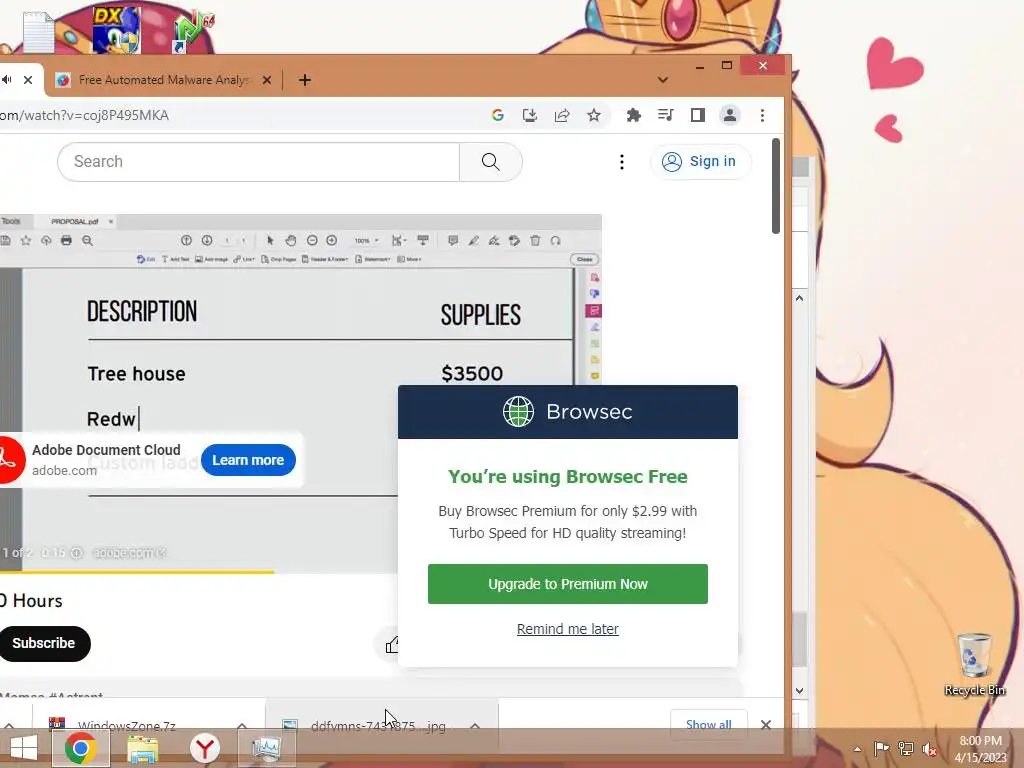
Task: Expand WindowsZone.7z download options chevron
Action: [x=242, y=726]
